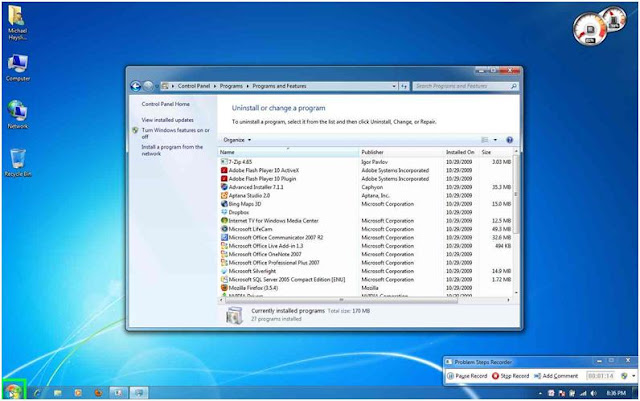Select Microsoft LifeCam row
The height and width of the screenshot is (401, 640).
click(365, 229)
